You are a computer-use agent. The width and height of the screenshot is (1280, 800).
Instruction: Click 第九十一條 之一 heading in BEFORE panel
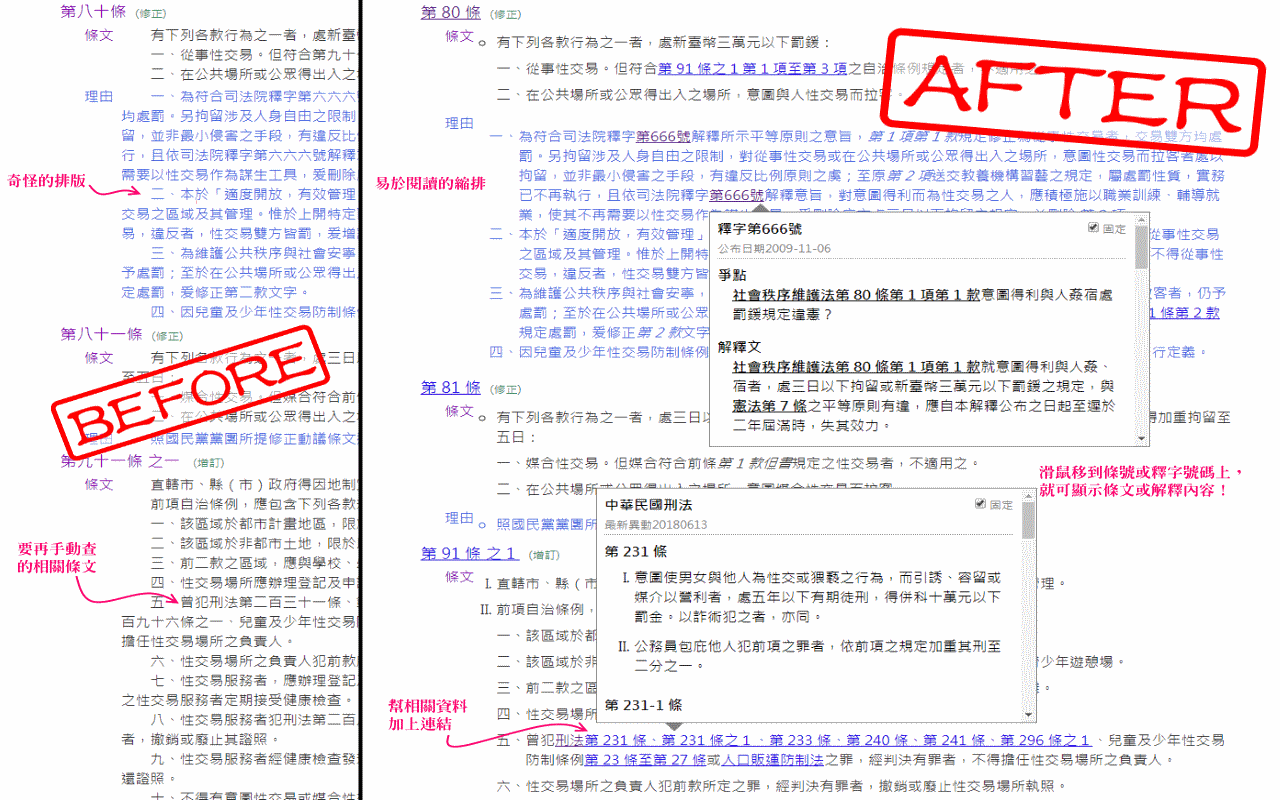coord(120,460)
